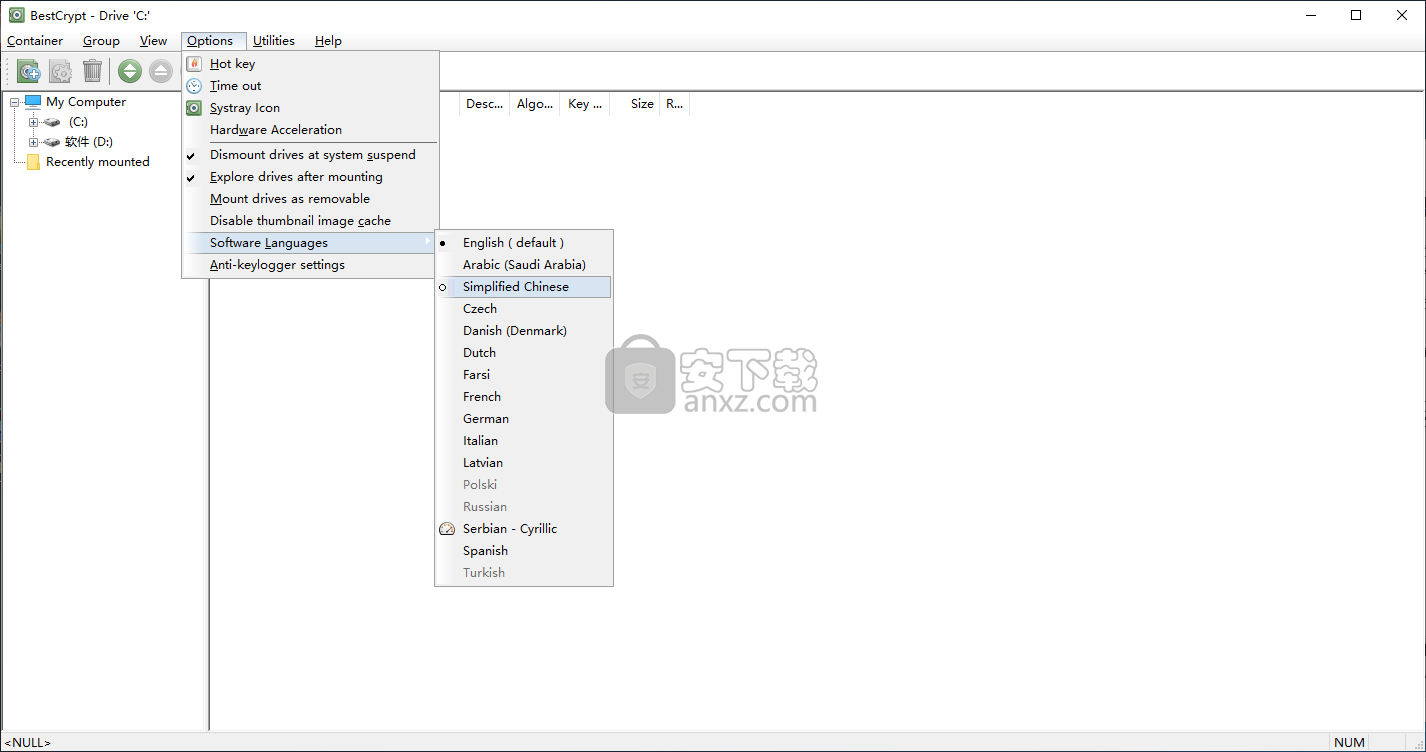This screenshot has height=752, width=1426.
Task: Click the New Container toolbar icon
Action: (x=28, y=71)
